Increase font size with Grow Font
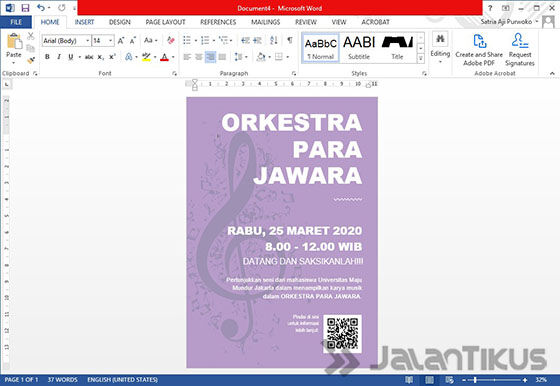This screenshot has width=560, height=386. (x=121, y=41)
